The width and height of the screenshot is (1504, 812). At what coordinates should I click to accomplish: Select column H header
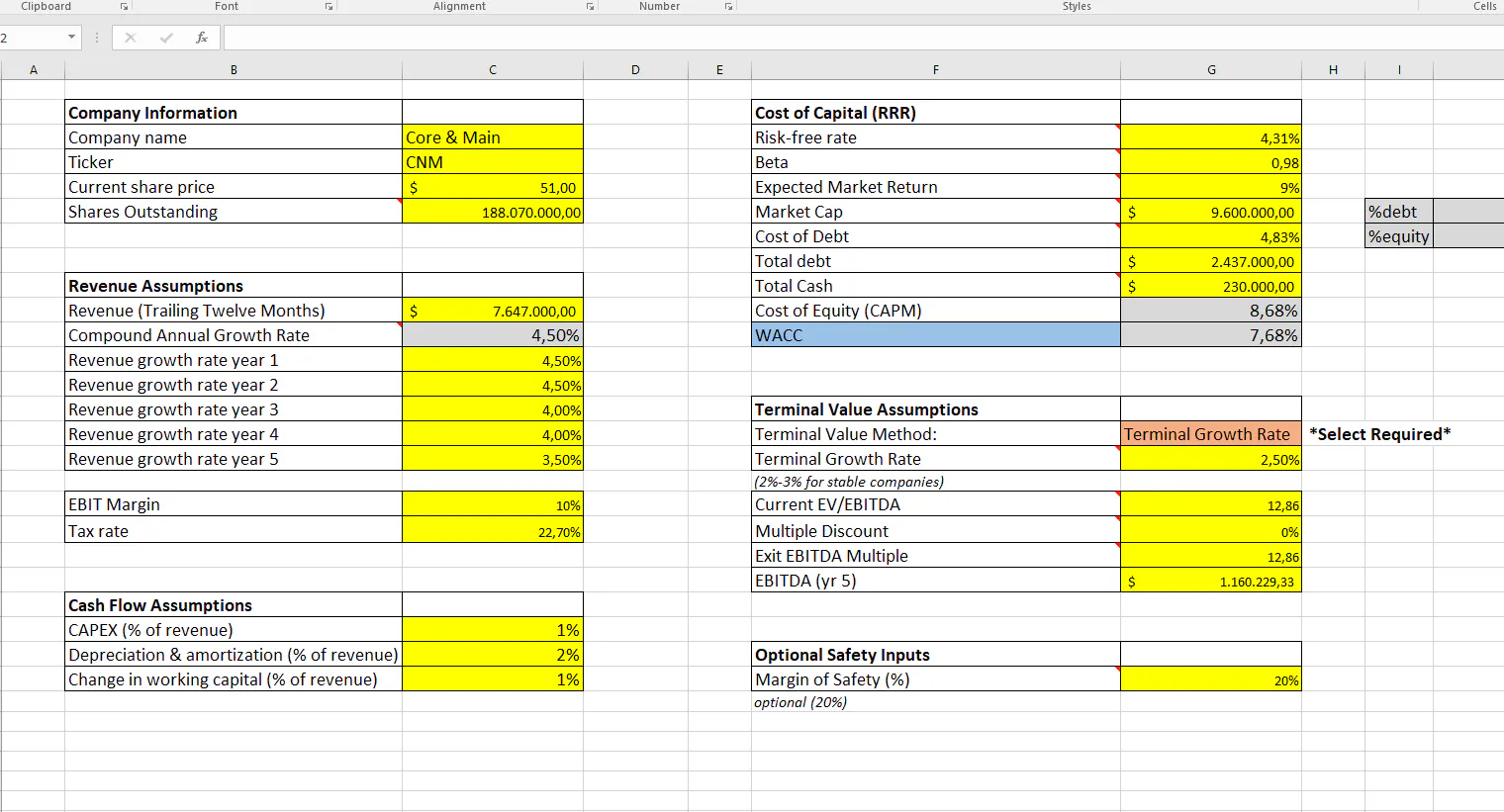[1333, 69]
